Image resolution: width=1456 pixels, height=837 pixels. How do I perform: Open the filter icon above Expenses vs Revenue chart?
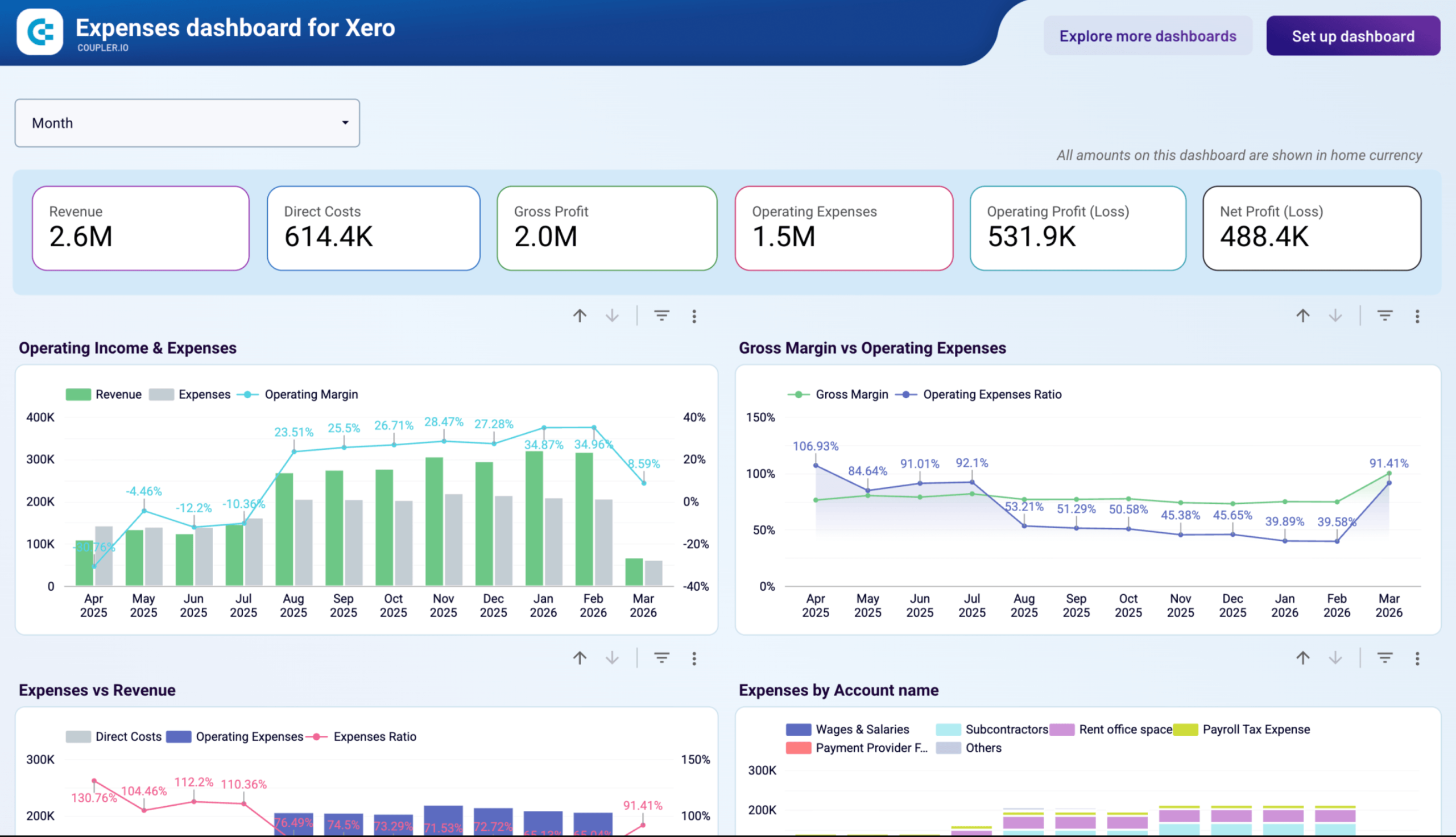tap(661, 658)
